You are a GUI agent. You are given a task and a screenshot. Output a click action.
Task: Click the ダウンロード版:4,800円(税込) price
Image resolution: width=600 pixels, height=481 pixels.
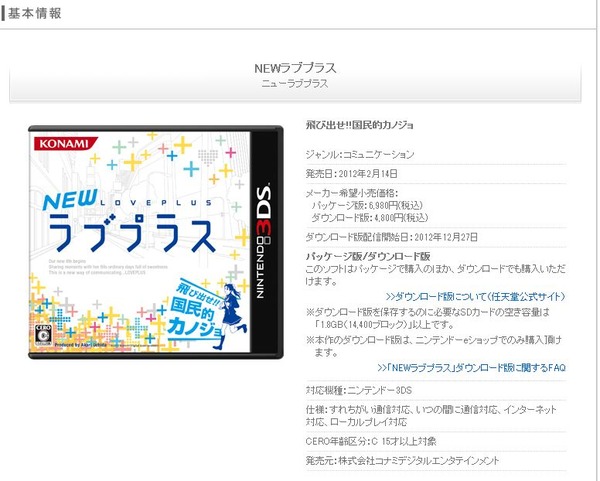point(370,218)
